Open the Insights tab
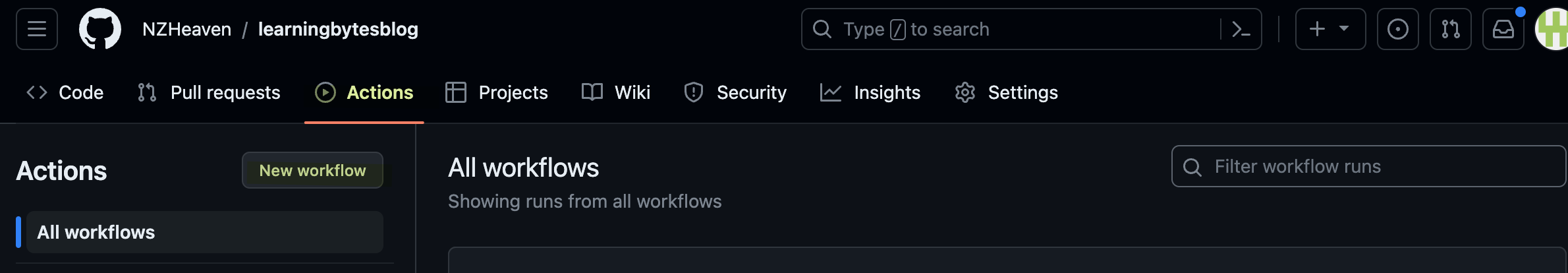This screenshot has width=1568, height=273. point(870,92)
